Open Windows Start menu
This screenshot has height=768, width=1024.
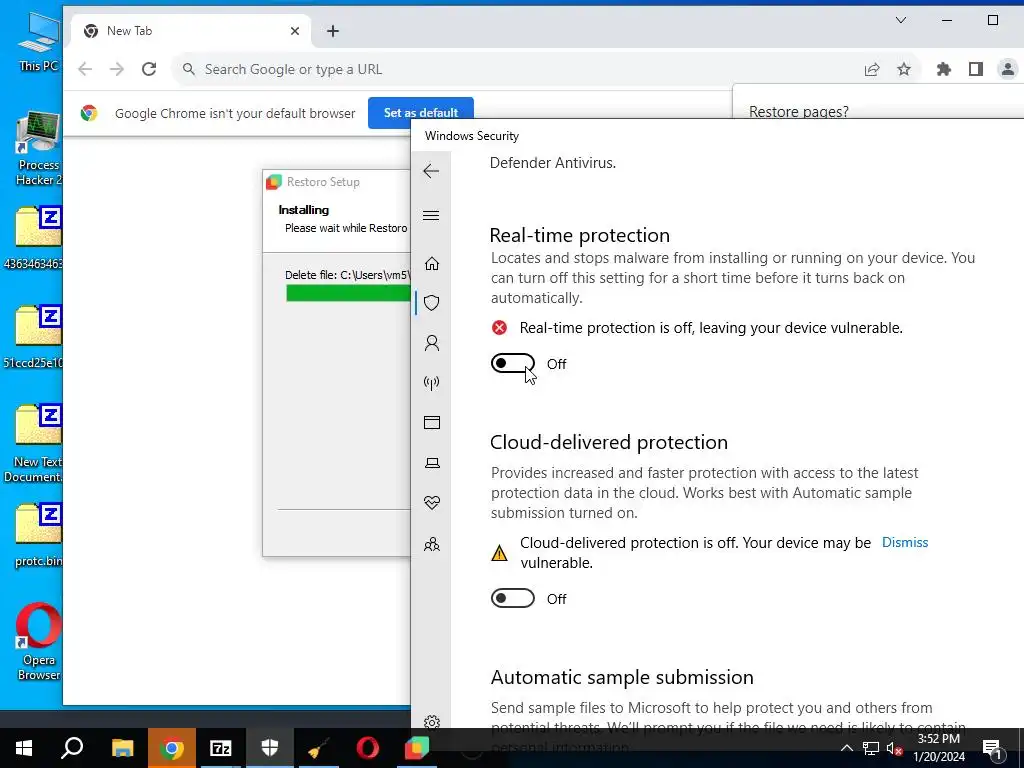pos(24,748)
